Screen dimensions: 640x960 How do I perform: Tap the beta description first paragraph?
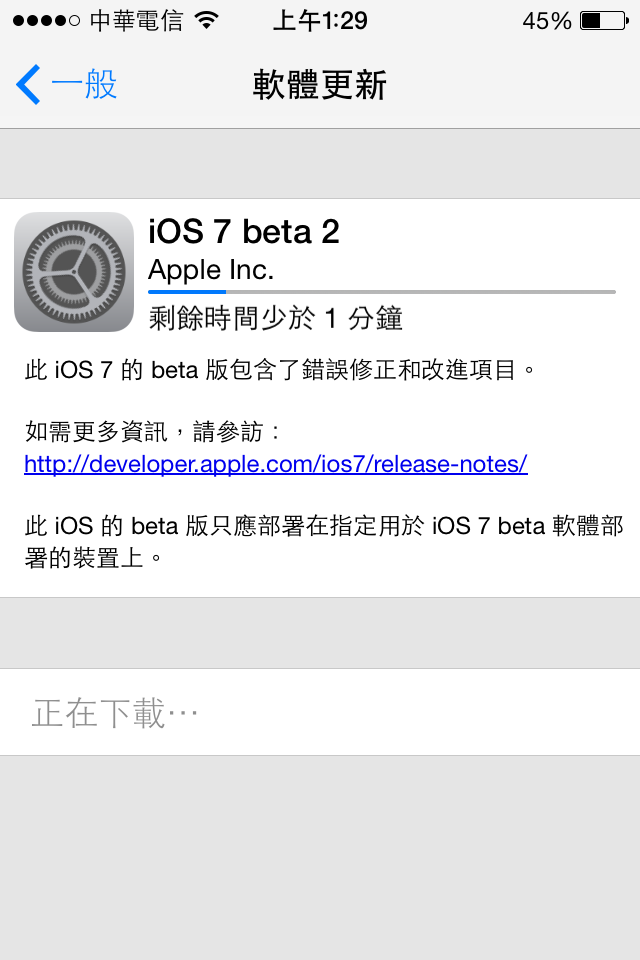[280, 370]
